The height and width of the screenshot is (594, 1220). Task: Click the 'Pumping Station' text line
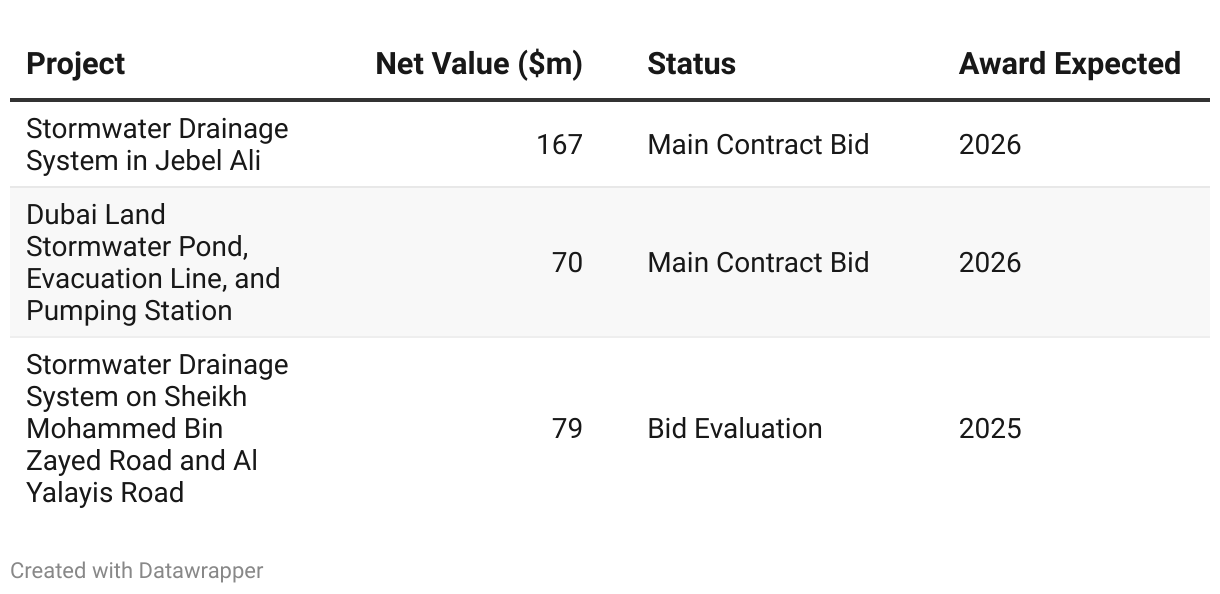click(129, 310)
